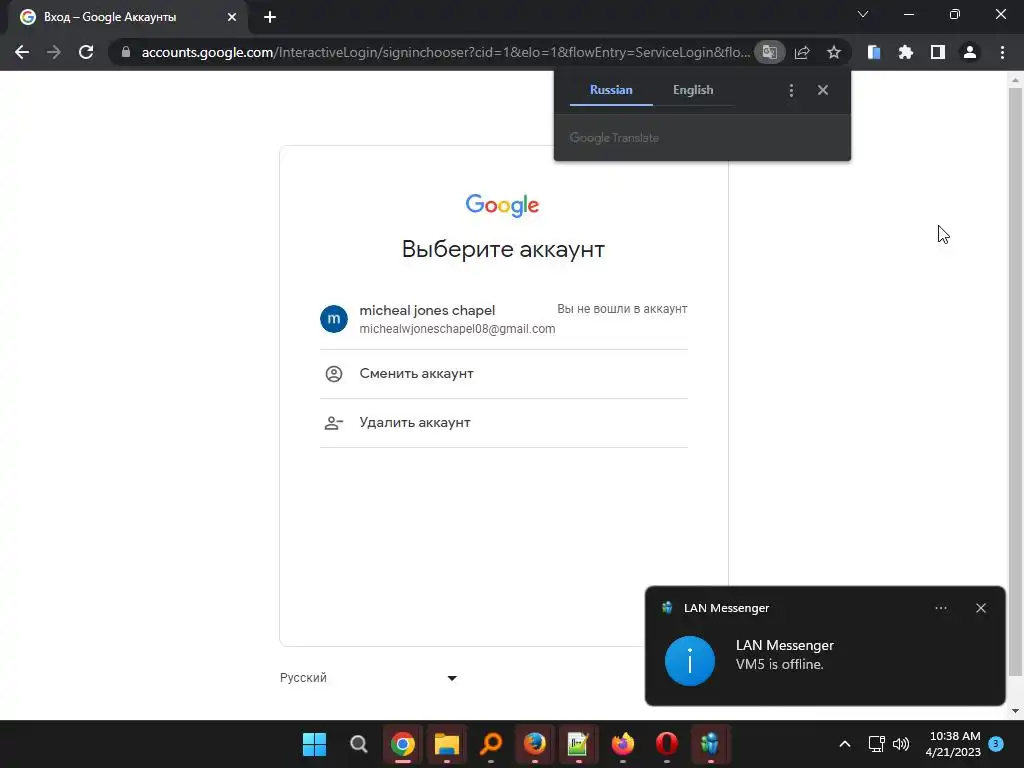Open the Windows Start menu
The image size is (1024, 768).
pyautogui.click(x=314, y=744)
